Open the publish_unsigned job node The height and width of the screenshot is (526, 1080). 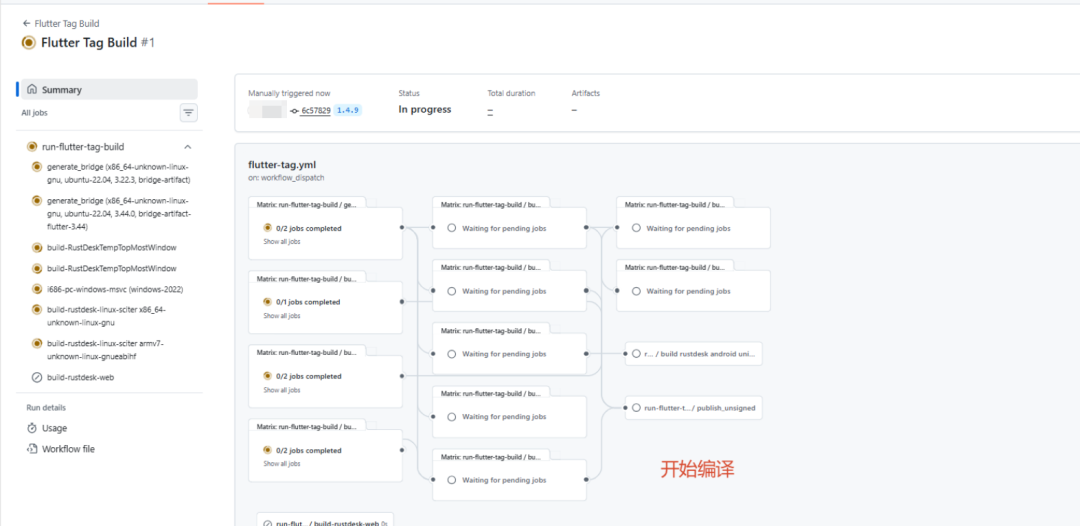click(694, 408)
